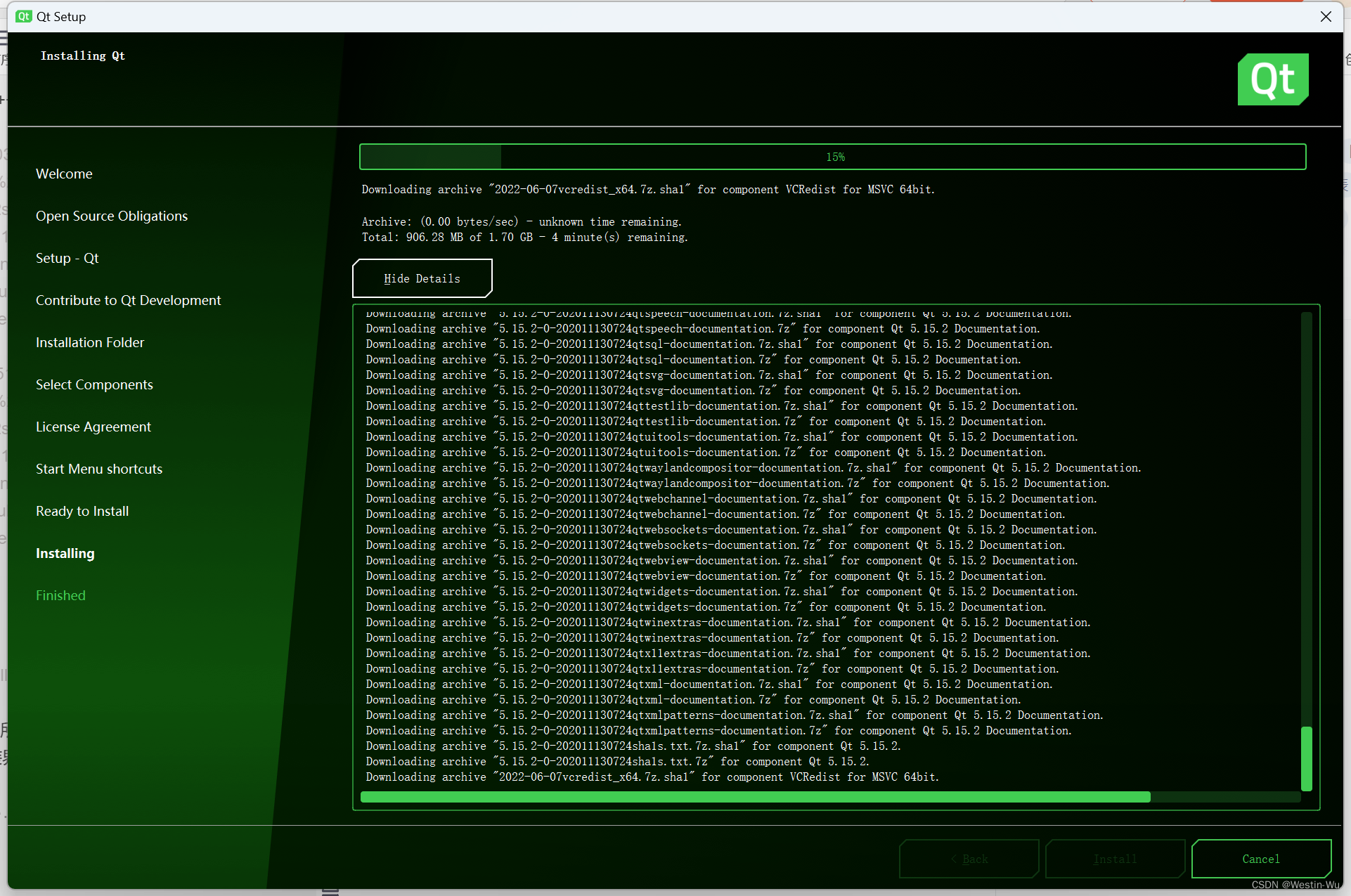Click the current download status line for vcredist_x64
Image resolution: width=1351 pixels, height=896 pixels.
(x=648, y=189)
